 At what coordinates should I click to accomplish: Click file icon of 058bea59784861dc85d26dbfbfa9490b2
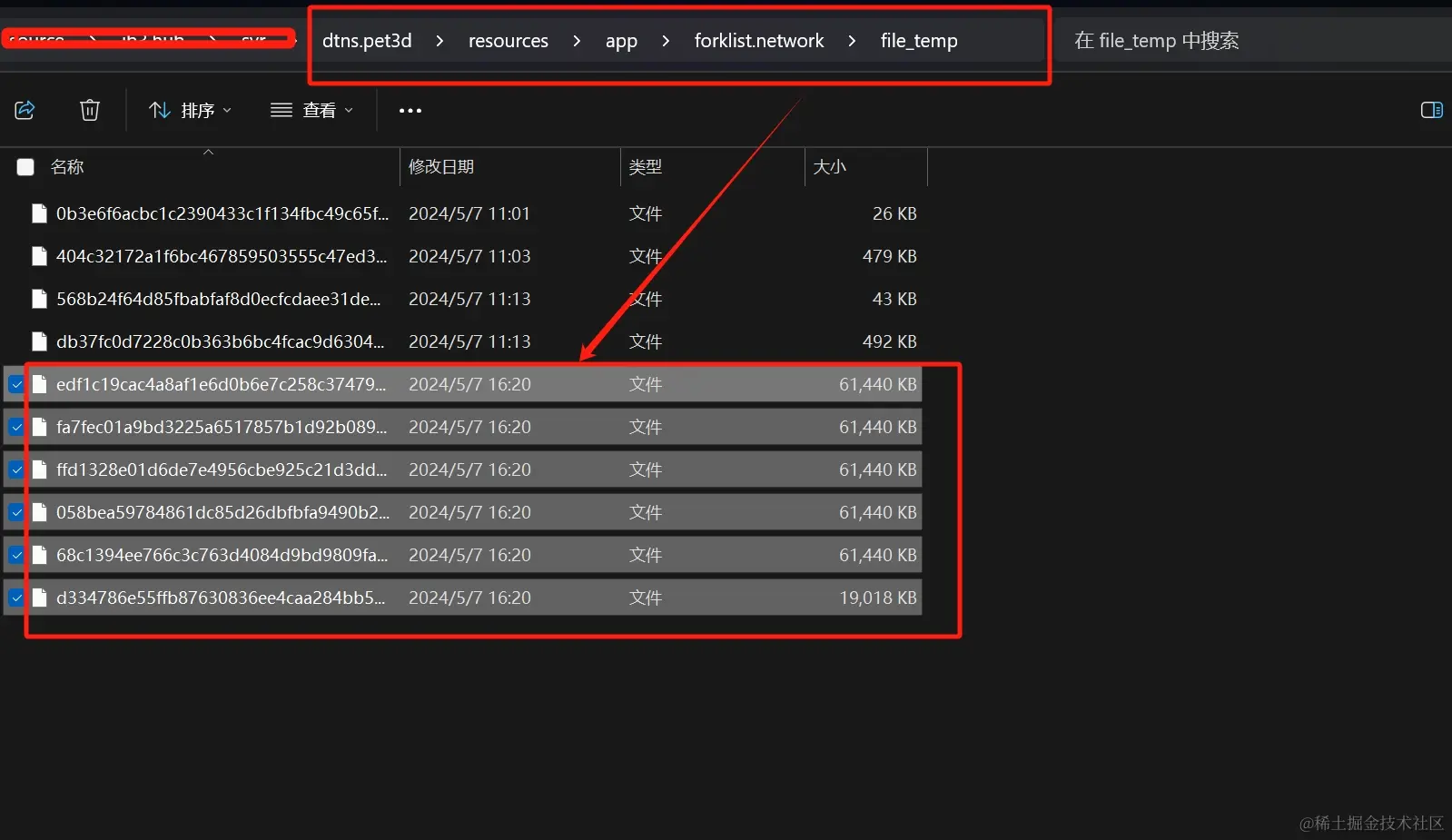(x=39, y=512)
